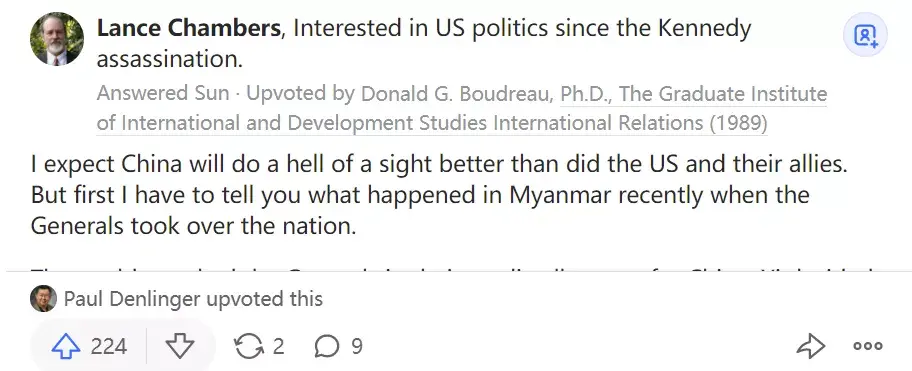Expand the truncated answer text line
Viewport: 912px width, 371px height.
(x=456, y=269)
